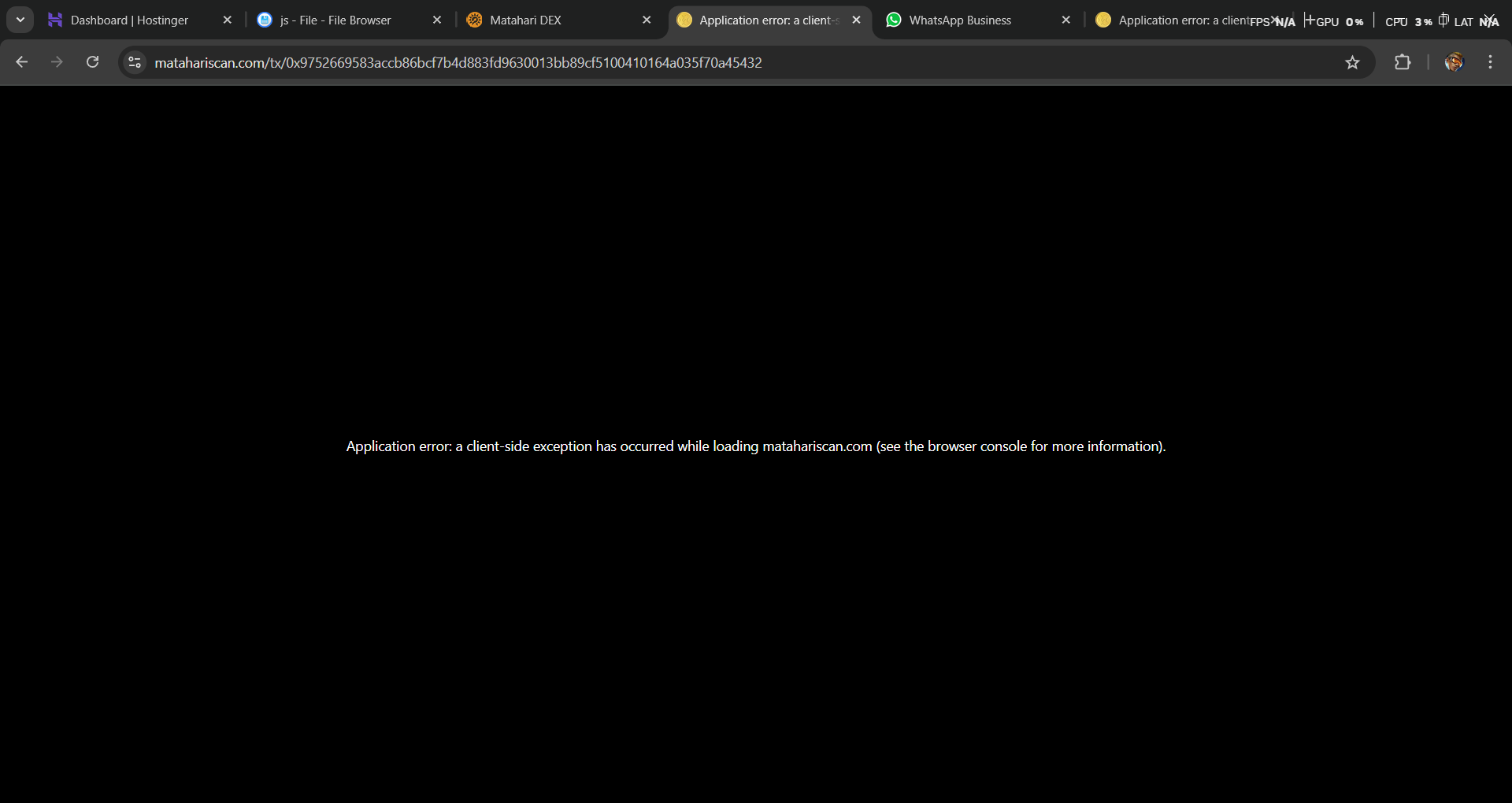Viewport: 1512px width, 803px height.
Task: Bookmark this page with star icon
Action: [1352, 62]
